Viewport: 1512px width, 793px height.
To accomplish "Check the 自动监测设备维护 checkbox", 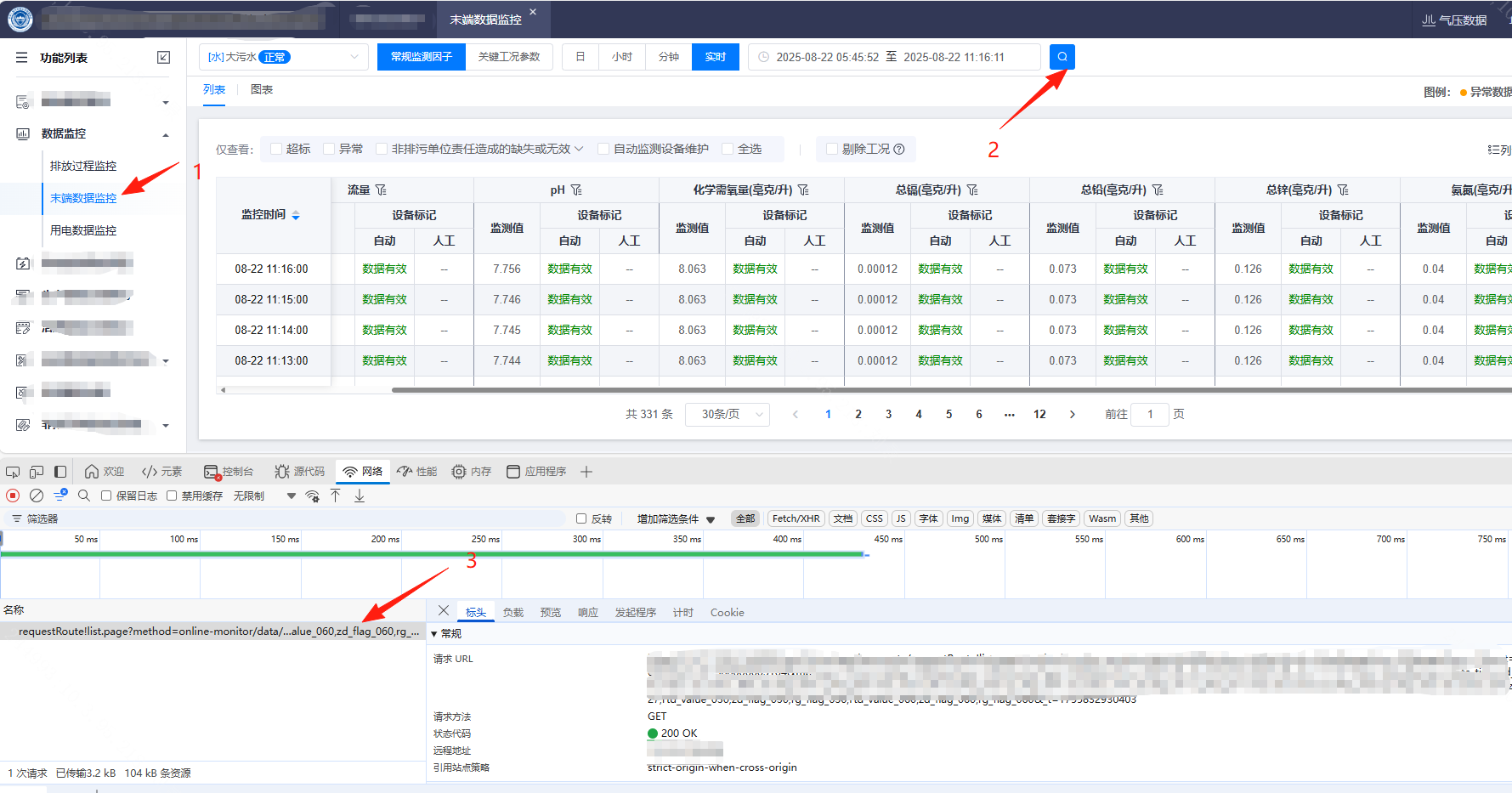I will (603, 149).
